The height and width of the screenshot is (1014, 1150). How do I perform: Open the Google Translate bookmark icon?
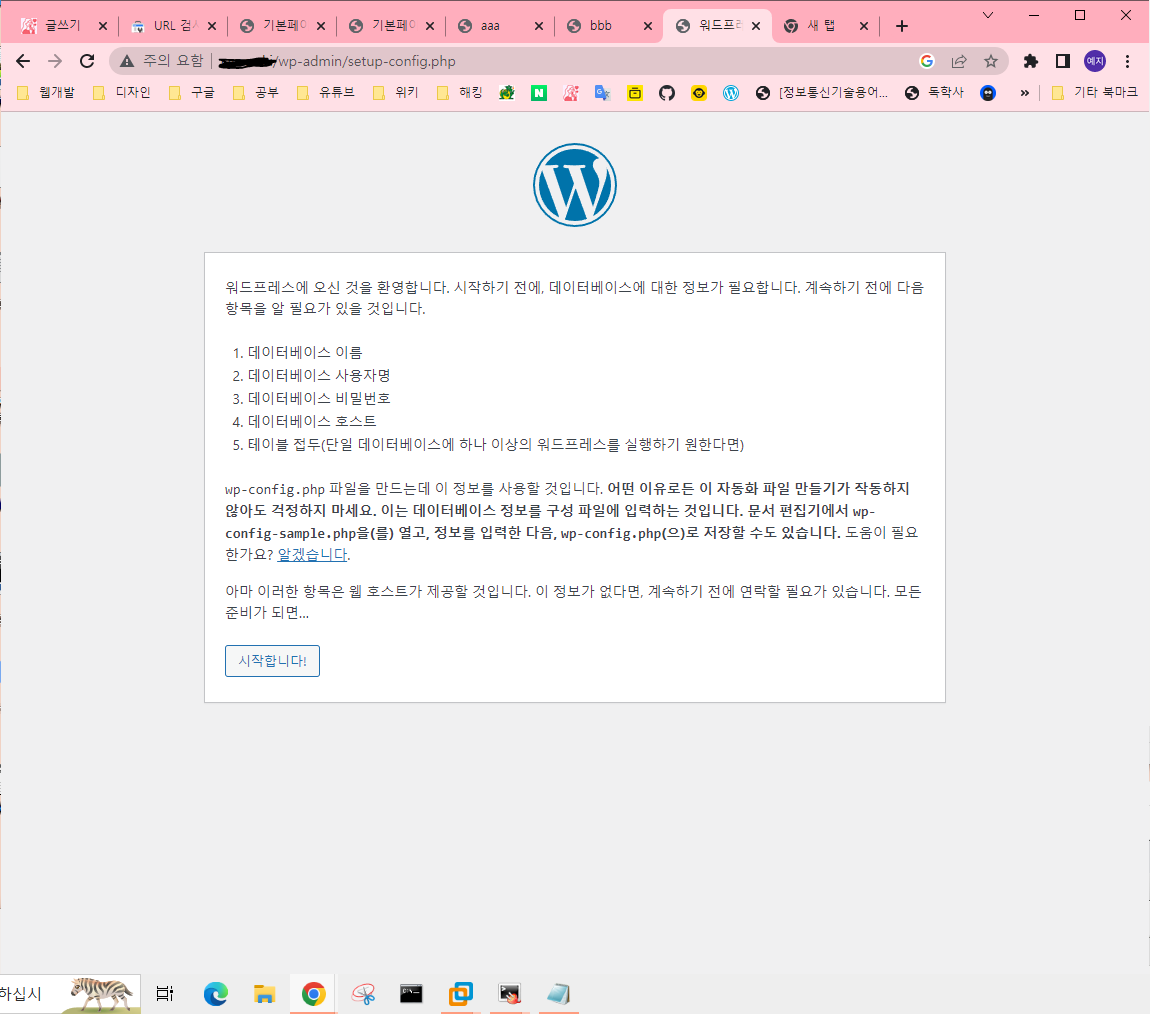[x=603, y=92]
